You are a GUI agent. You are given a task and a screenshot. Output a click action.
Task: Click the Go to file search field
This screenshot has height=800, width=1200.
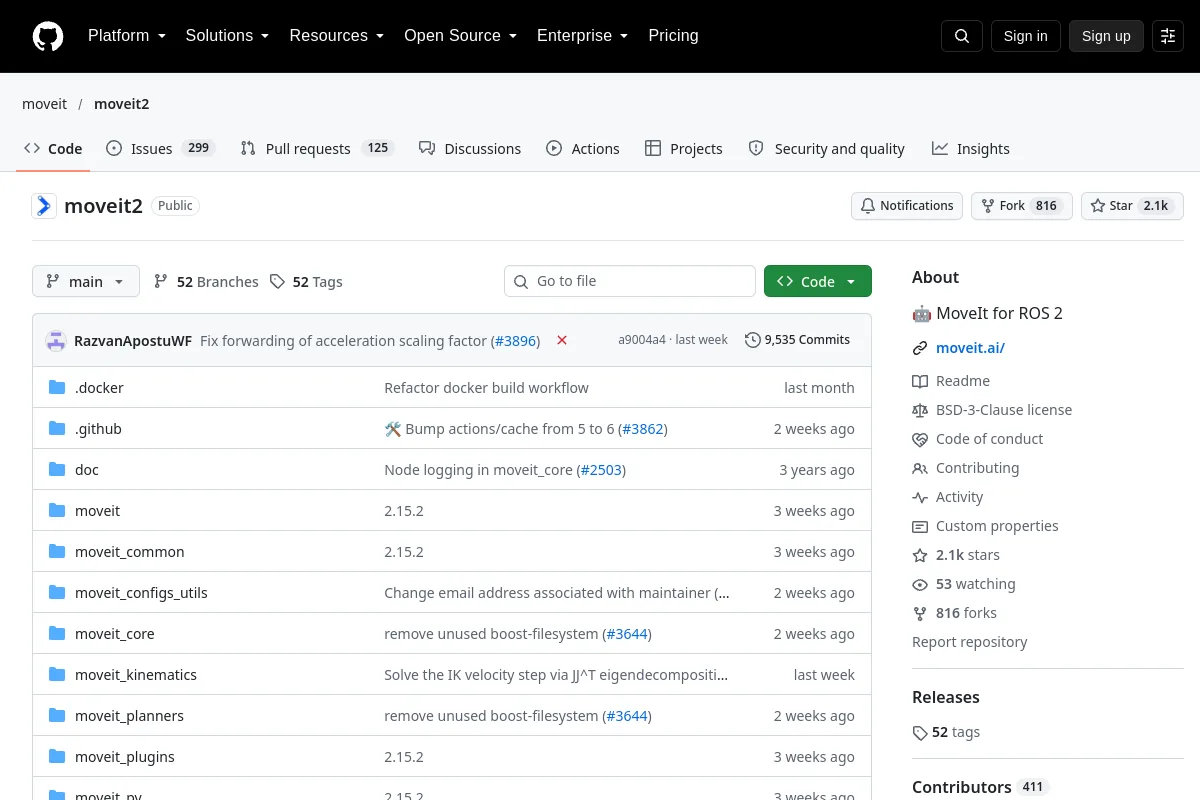[x=630, y=281]
